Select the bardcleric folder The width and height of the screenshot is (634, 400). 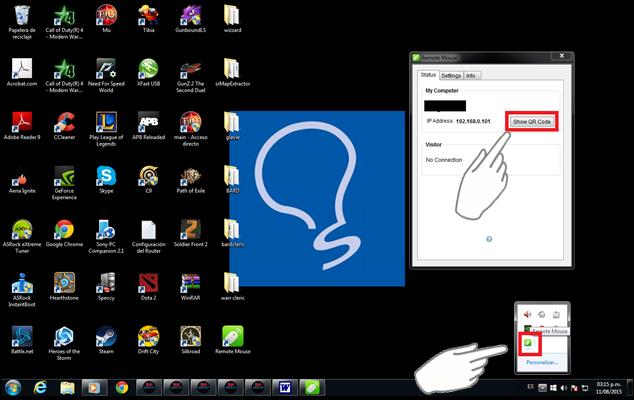coord(232,233)
